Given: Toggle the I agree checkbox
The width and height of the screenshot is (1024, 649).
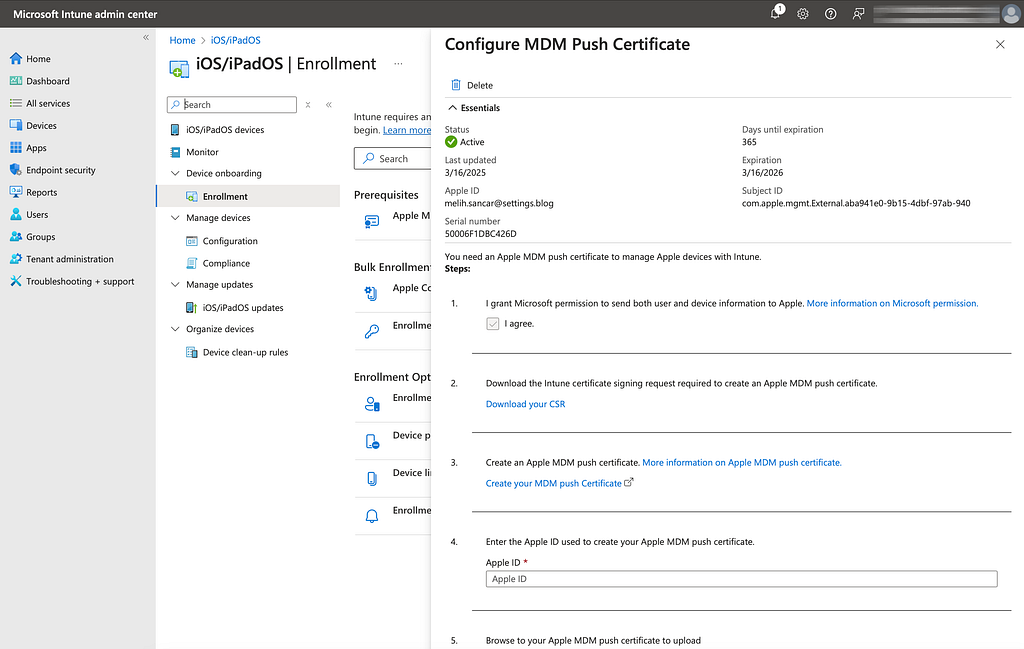Looking at the screenshot, I should pos(493,324).
